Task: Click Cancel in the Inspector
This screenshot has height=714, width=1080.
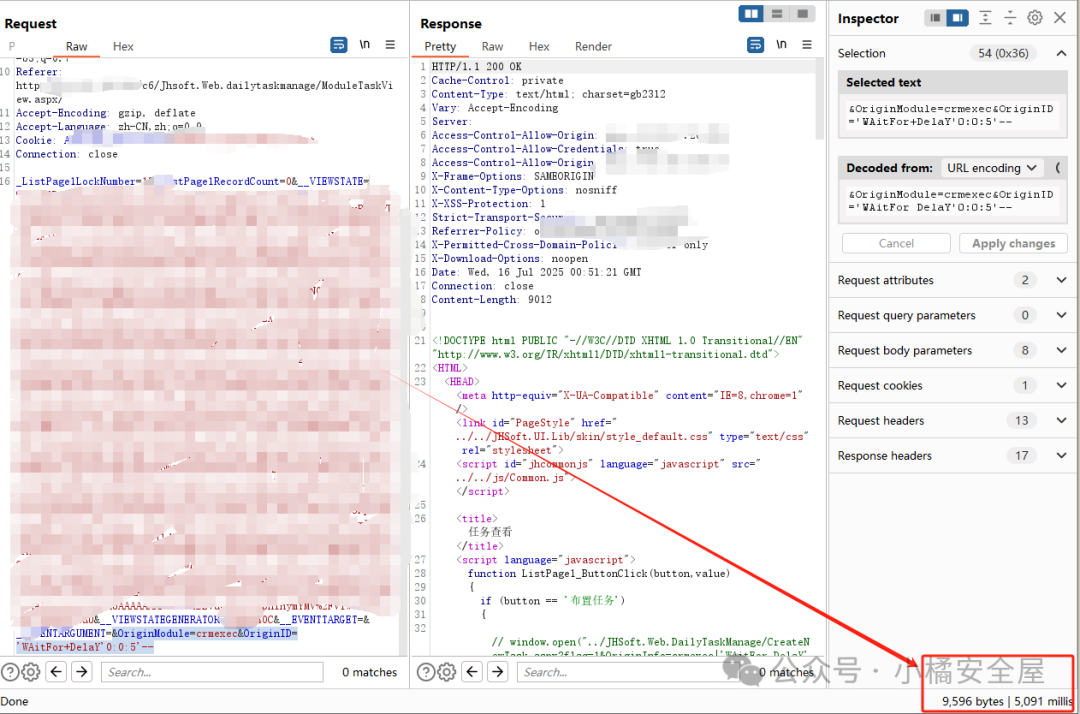Action: 896,243
